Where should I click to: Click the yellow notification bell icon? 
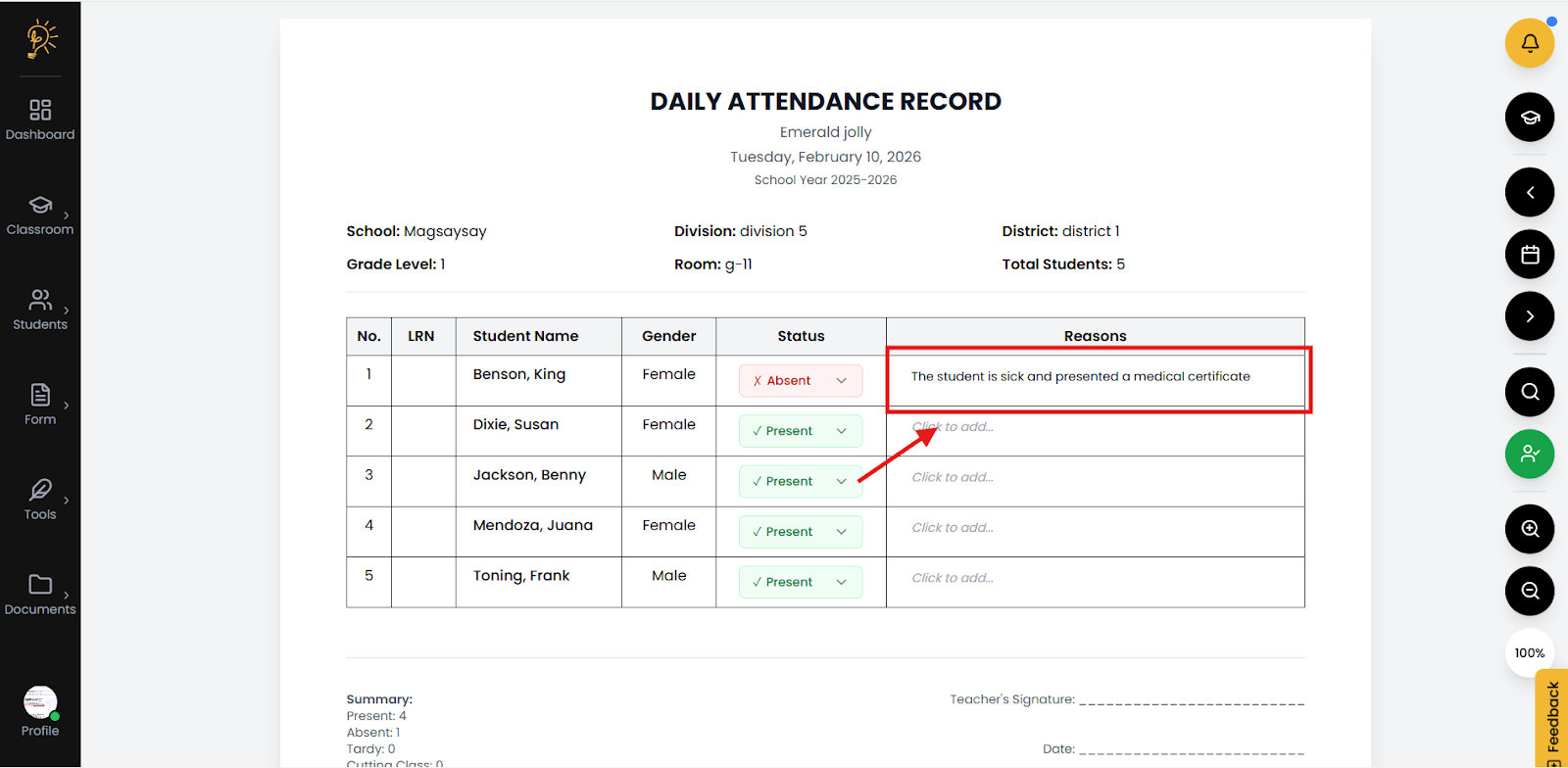[x=1529, y=43]
